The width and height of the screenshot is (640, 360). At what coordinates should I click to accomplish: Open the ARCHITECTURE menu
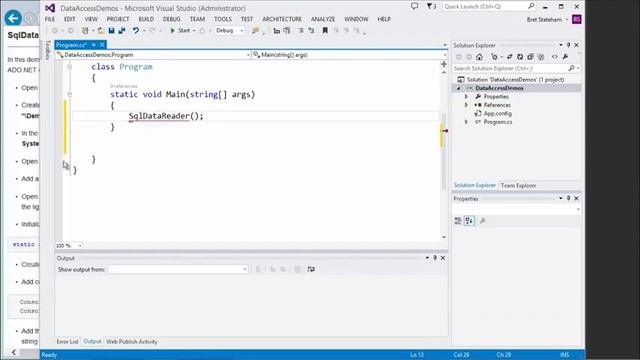pyautogui.click(x=282, y=19)
